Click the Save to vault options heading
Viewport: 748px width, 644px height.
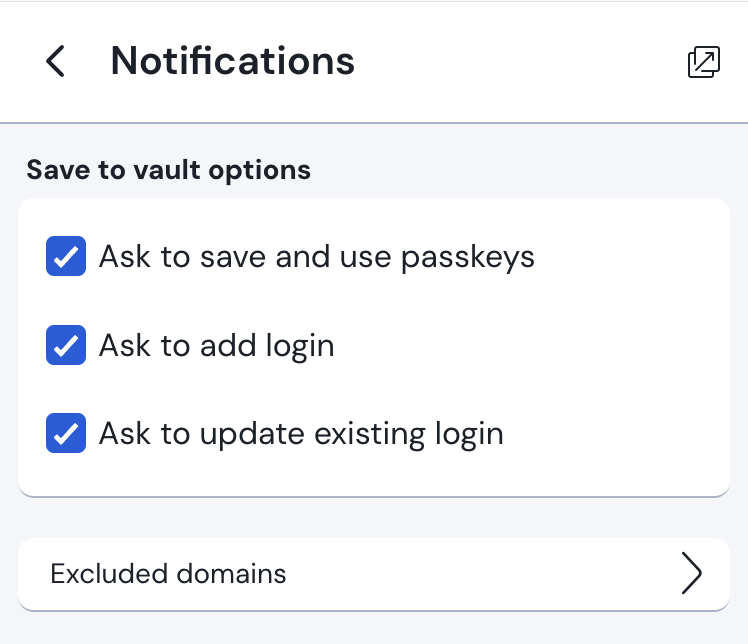pos(168,170)
